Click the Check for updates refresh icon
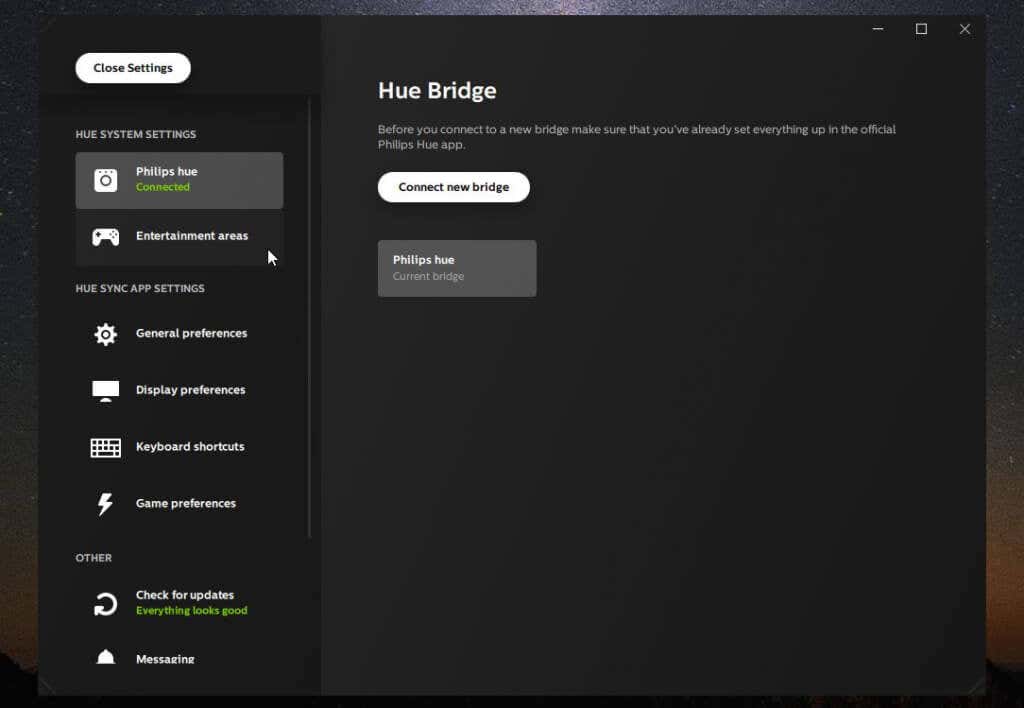The height and width of the screenshot is (708, 1024). point(105,602)
